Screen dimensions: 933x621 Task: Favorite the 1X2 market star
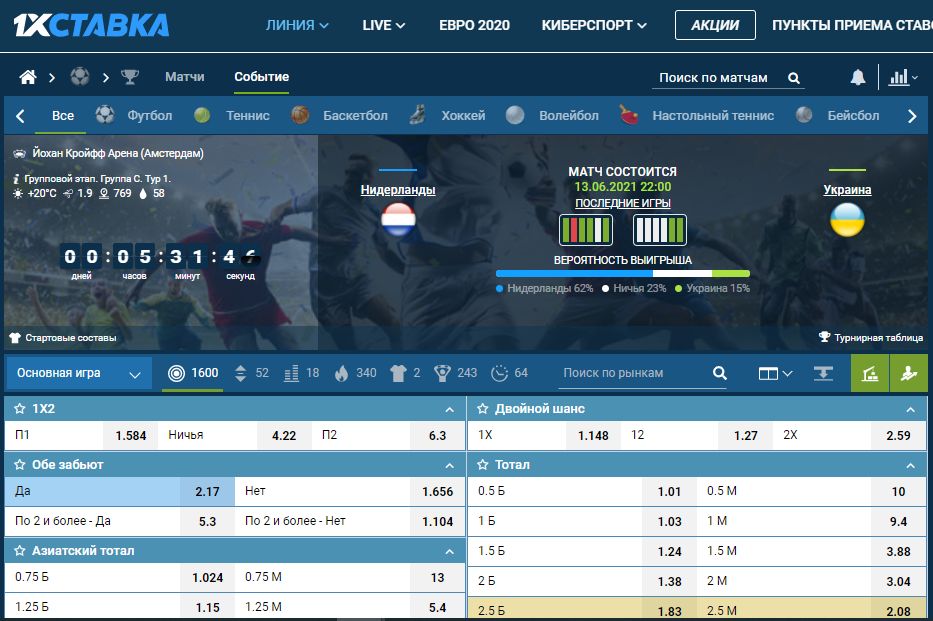[20, 409]
